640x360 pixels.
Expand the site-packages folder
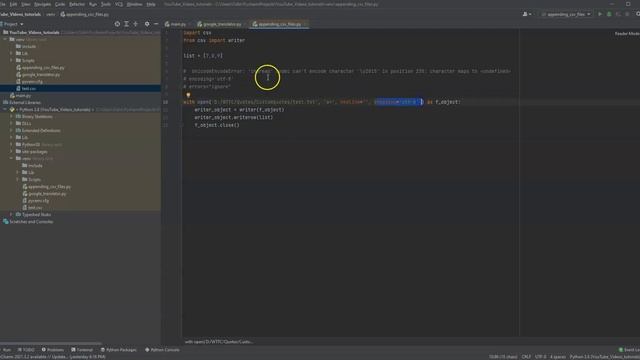pos(11,151)
